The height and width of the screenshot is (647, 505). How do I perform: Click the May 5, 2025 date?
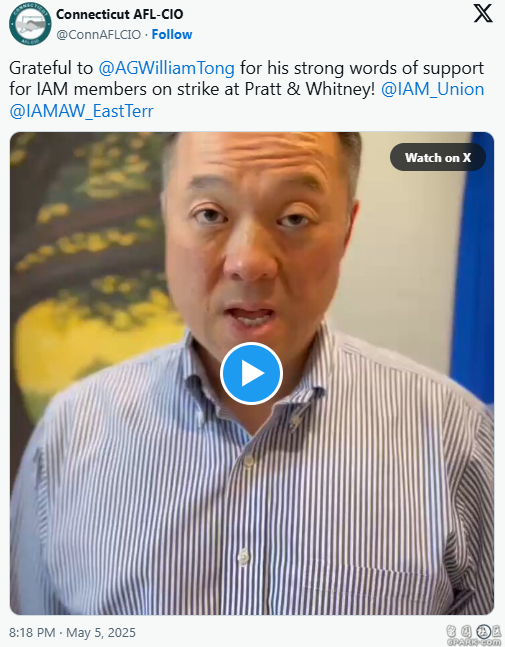[101, 633]
